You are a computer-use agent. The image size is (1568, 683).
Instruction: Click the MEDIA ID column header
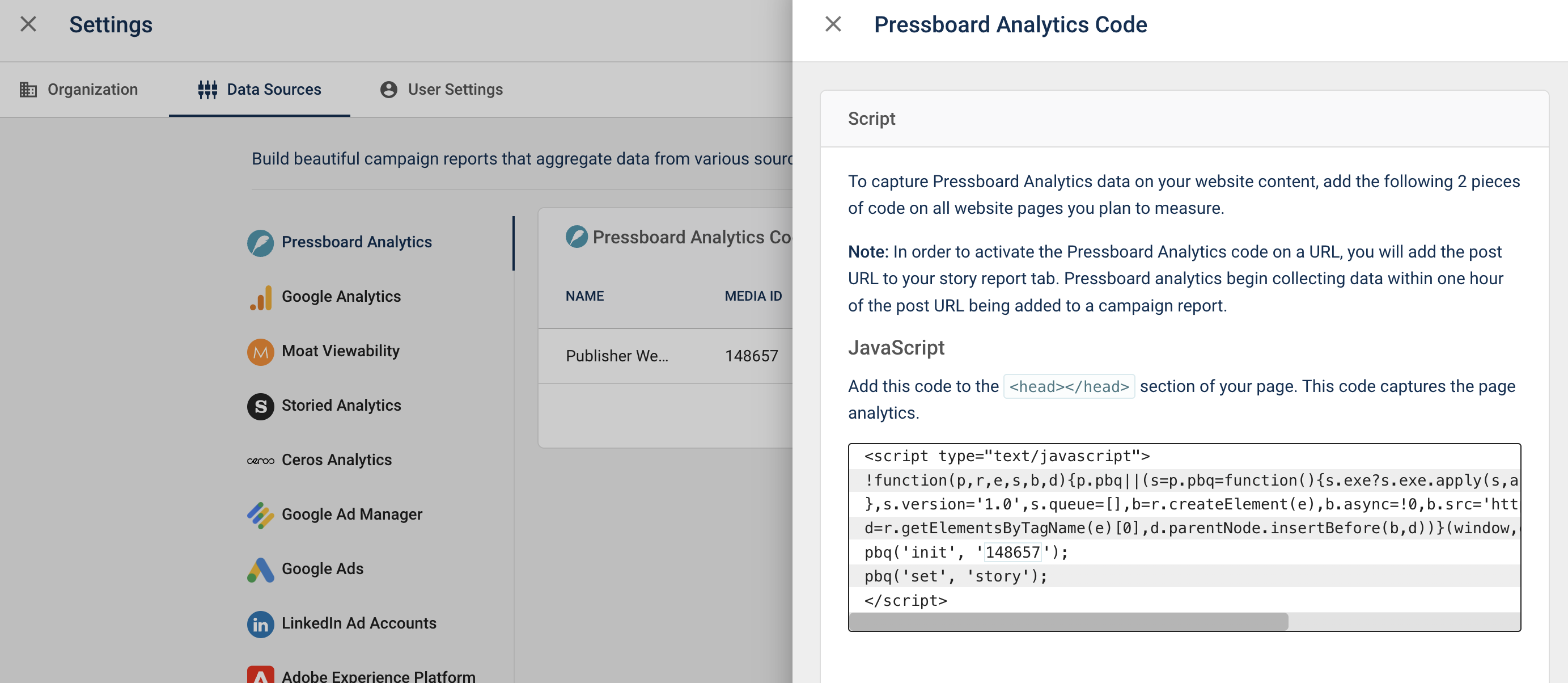753,296
